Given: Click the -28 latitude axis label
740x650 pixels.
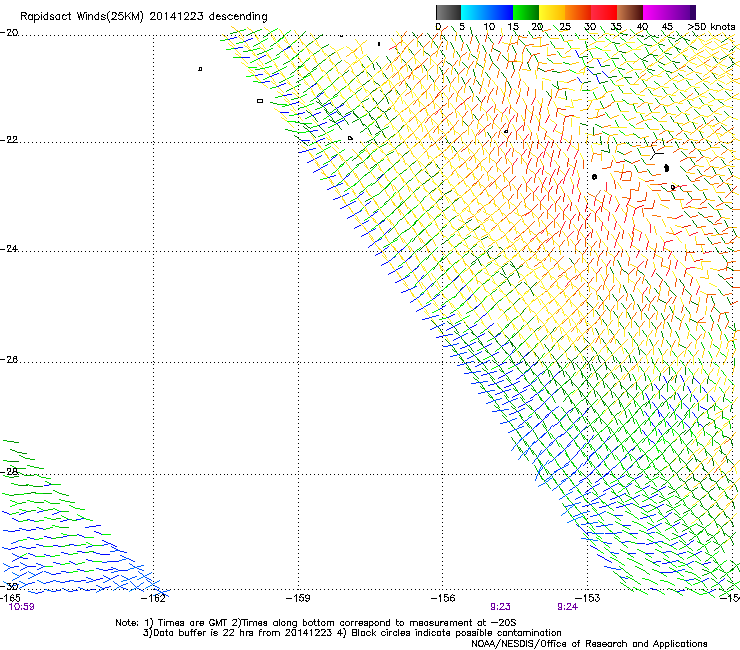Looking at the screenshot, I should (x=9, y=472).
